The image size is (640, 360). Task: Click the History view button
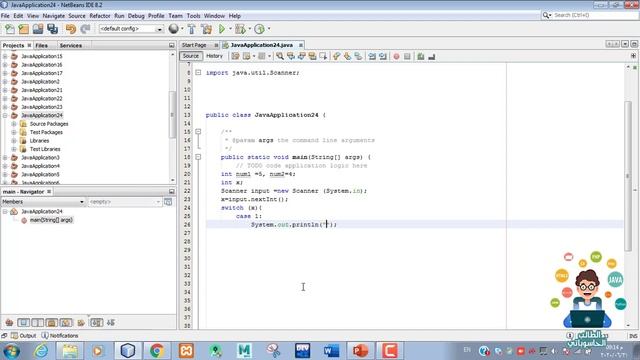(214, 56)
